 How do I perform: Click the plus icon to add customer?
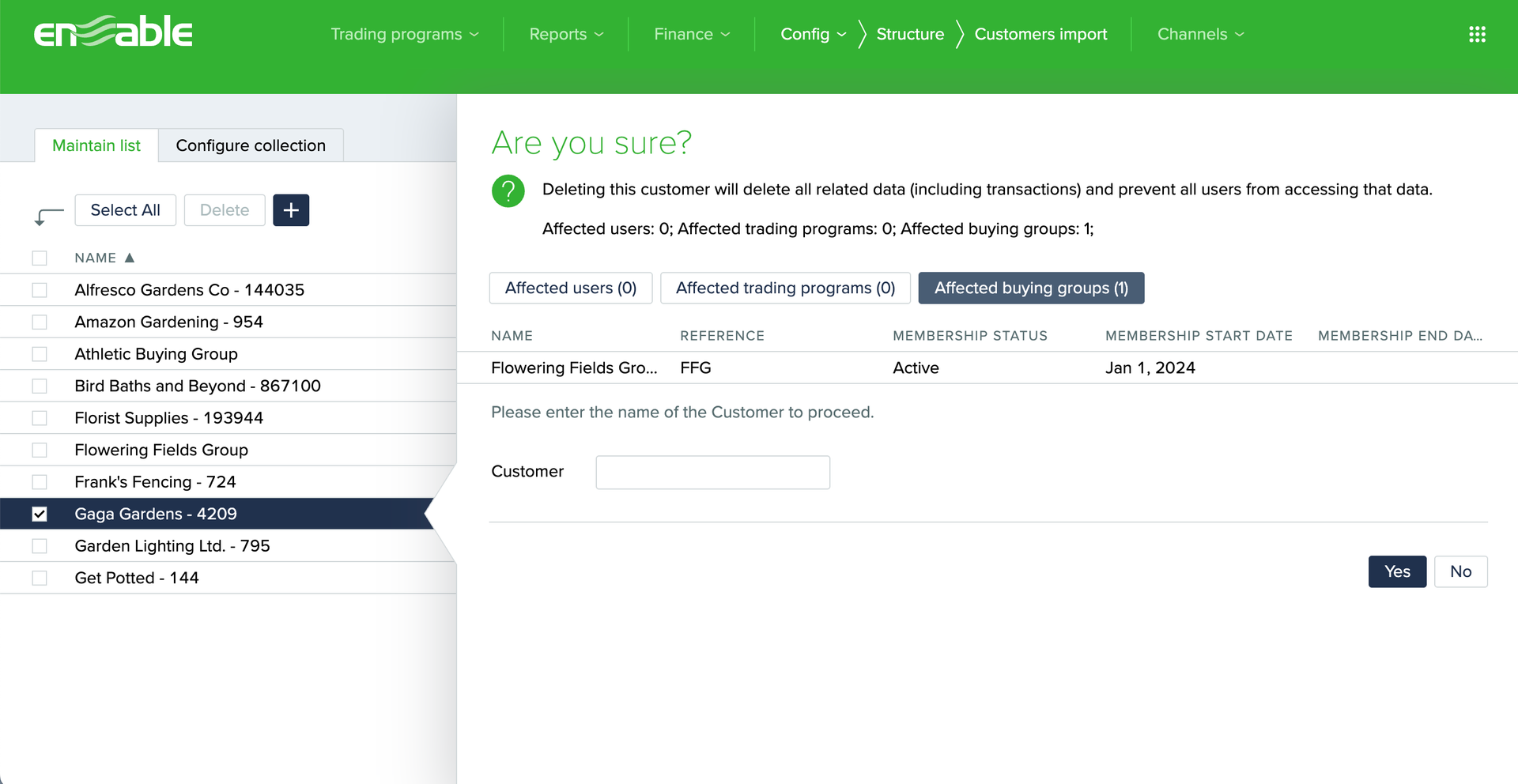[291, 210]
